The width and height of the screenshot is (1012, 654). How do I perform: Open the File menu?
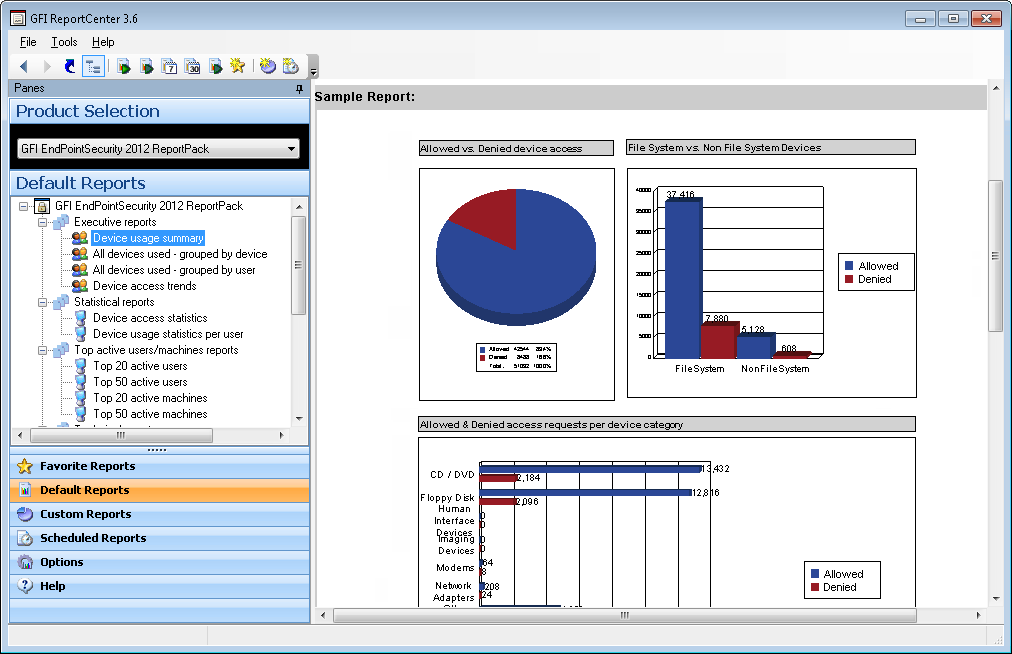pyautogui.click(x=28, y=42)
